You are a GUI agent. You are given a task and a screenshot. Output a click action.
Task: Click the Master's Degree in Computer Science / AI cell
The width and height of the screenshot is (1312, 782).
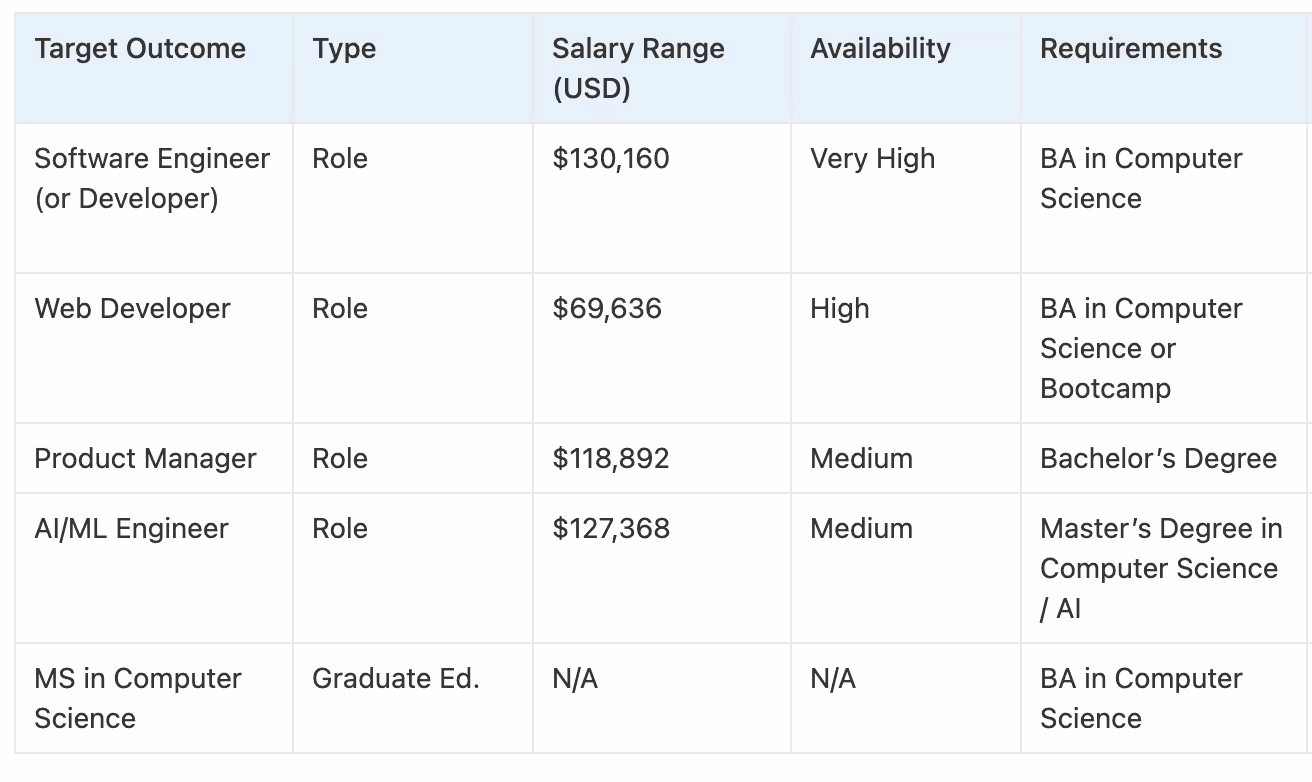[1166, 568]
